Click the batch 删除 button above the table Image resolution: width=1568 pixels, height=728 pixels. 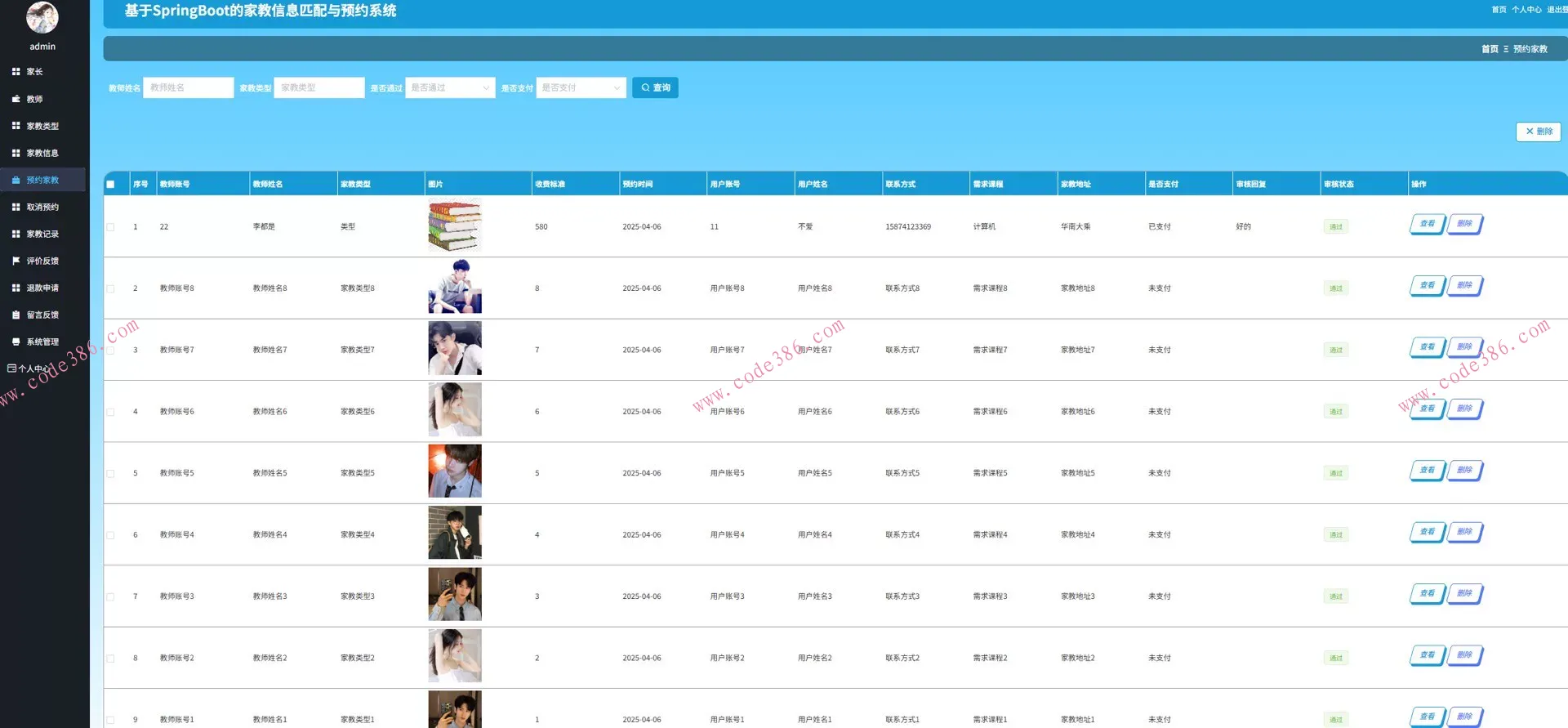[1539, 132]
